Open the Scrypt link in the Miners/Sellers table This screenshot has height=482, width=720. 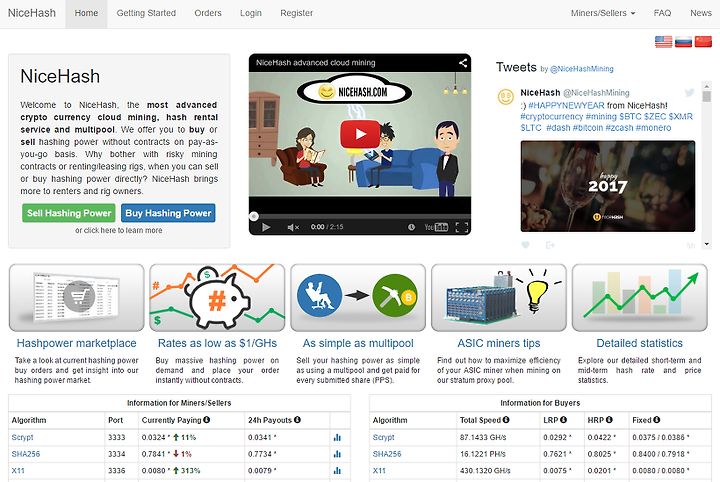coord(22,437)
